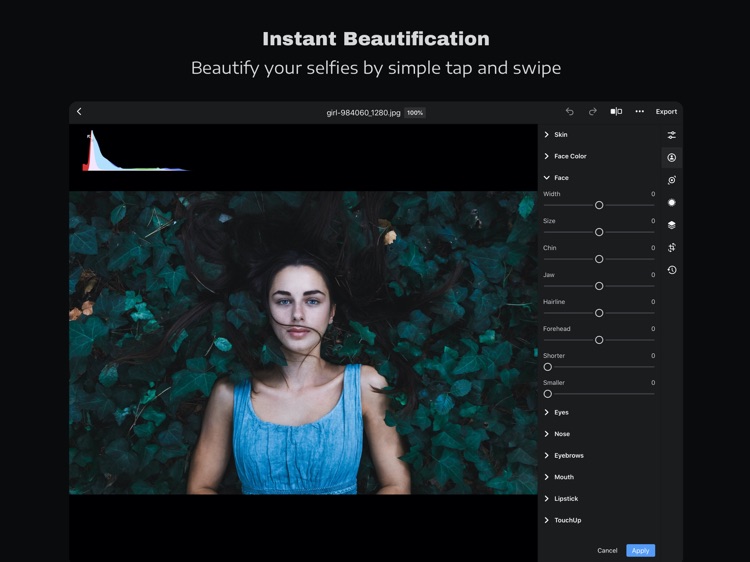Click the Size slider handle
Image resolution: width=750 pixels, height=562 pixels.
coord(599,232)
